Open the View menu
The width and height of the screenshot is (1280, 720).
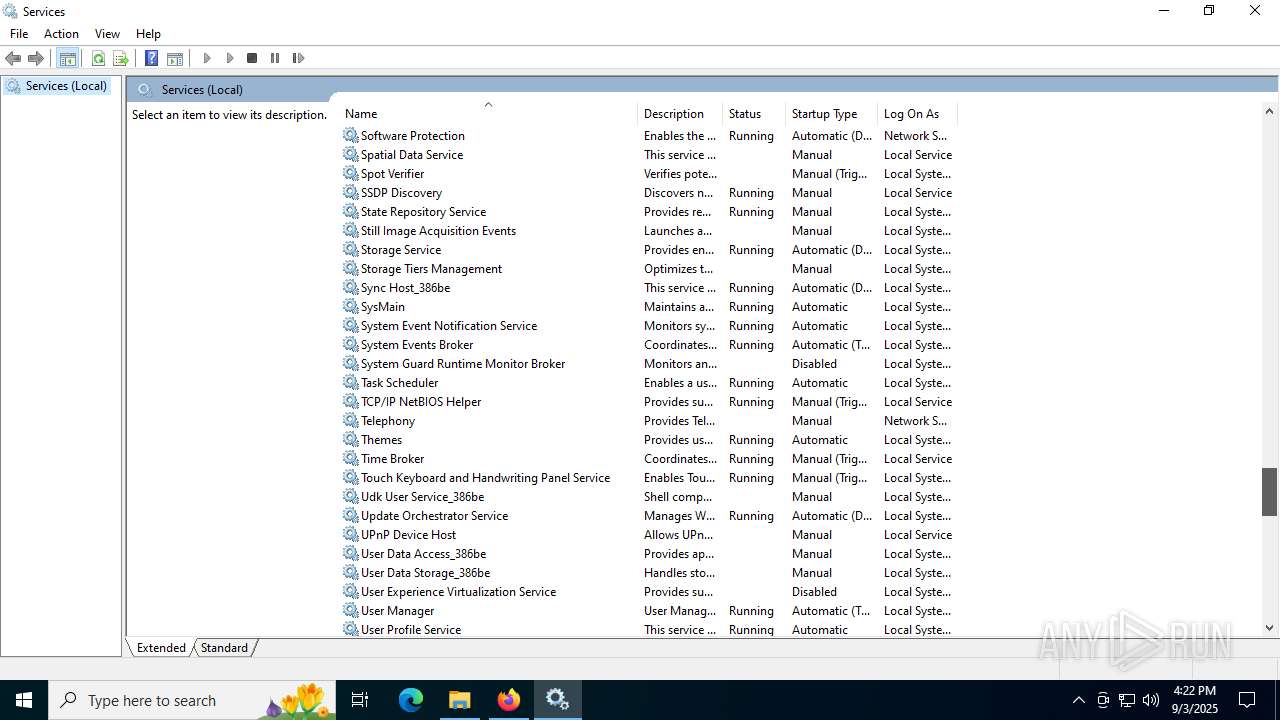(107, 34)
